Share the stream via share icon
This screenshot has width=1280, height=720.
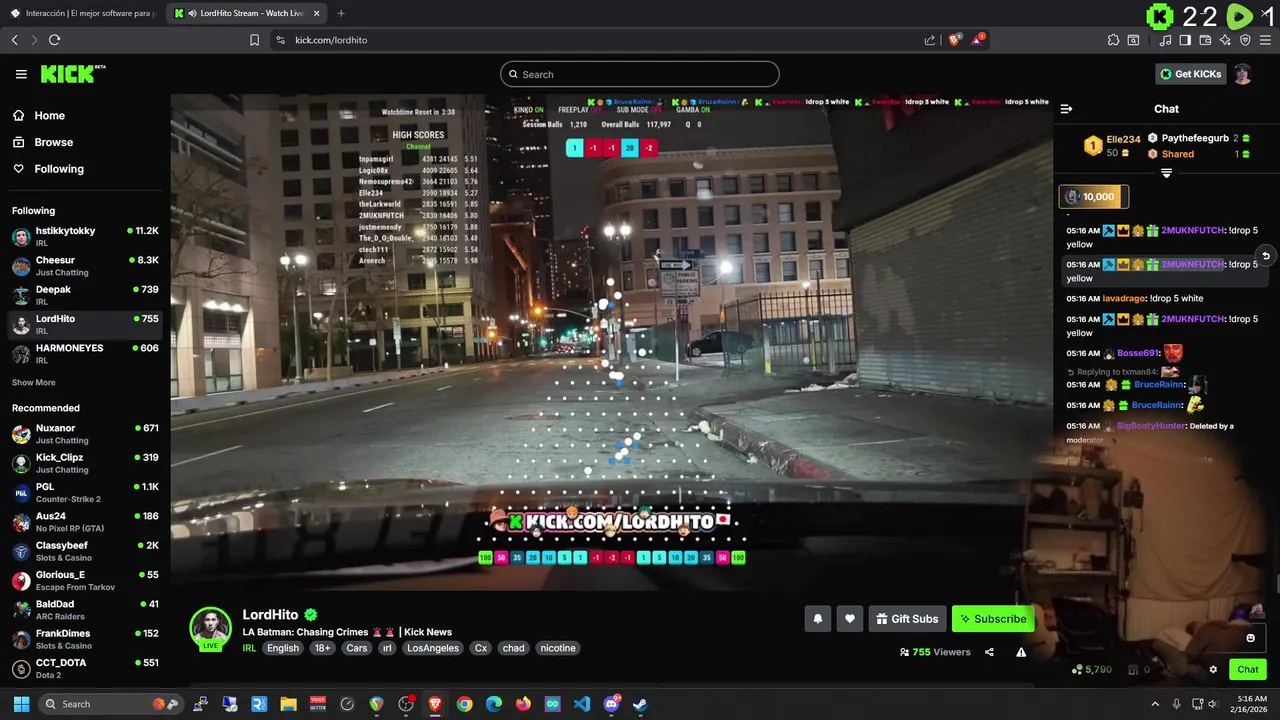989,652
